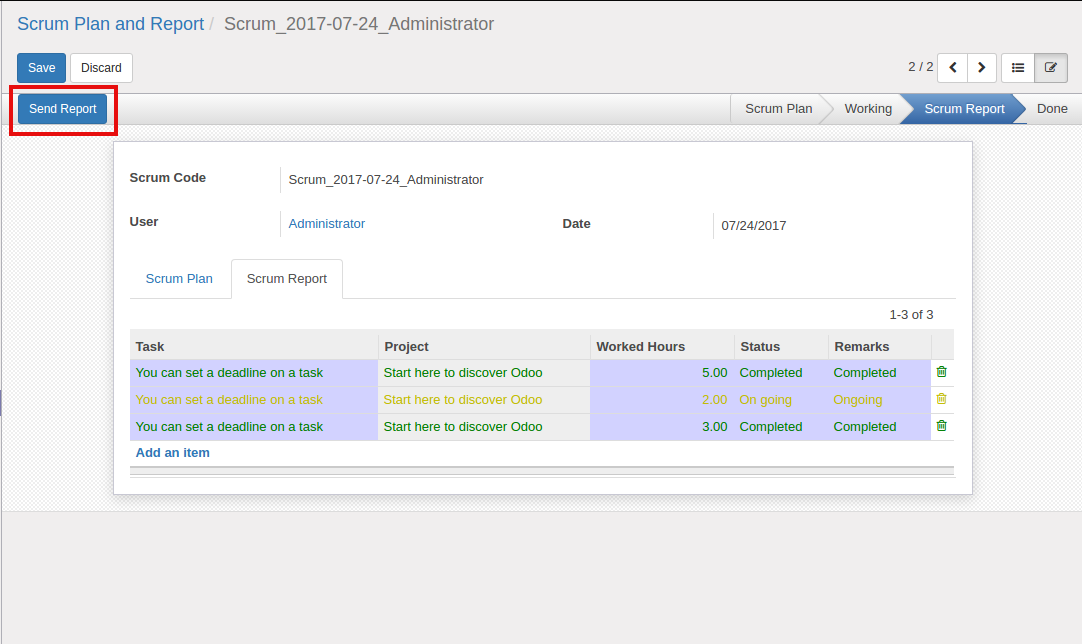
Task: Select worked hours cell 5.00
Action: [662, 373]
